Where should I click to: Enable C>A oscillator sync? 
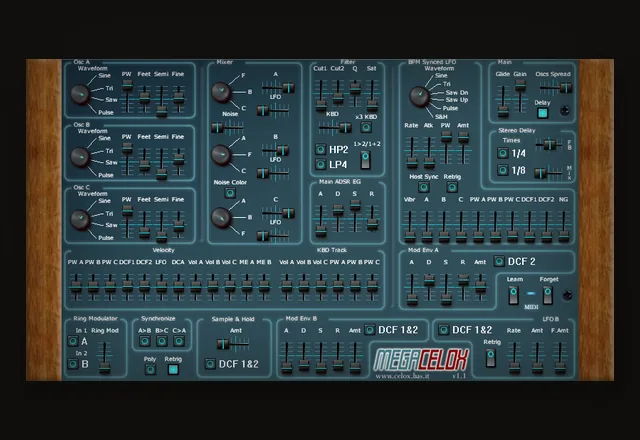(179, 341)
